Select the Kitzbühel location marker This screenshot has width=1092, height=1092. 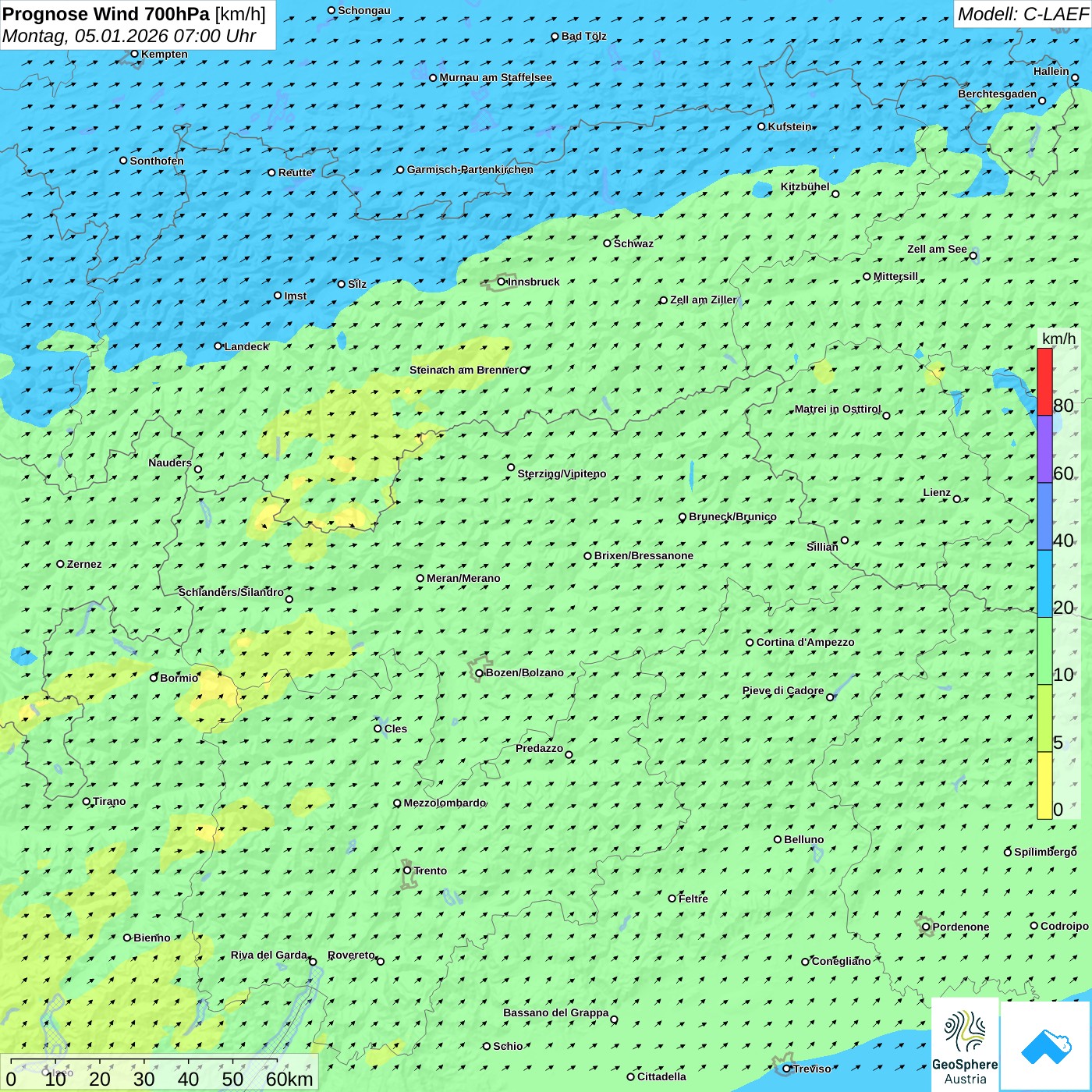[x=835, y=193]
